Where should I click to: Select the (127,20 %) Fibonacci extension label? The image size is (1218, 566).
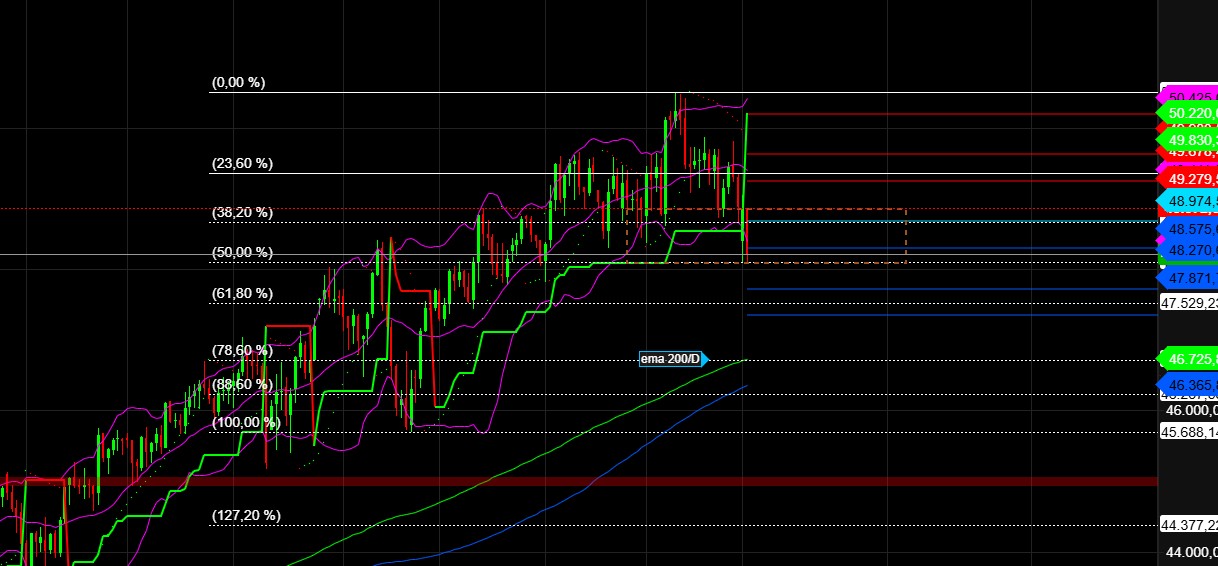pos(246,516)
